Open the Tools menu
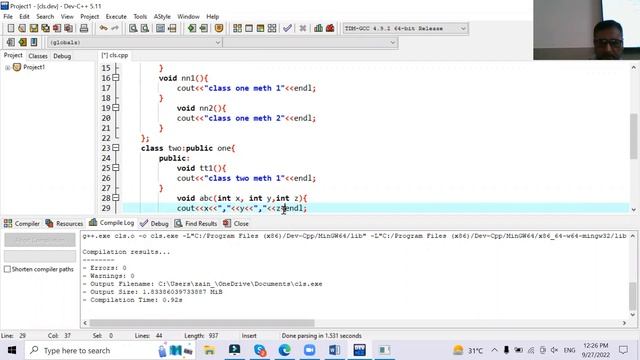Image resolution: width=640 pixels, height=360 pixels. [x=140, y=17]
